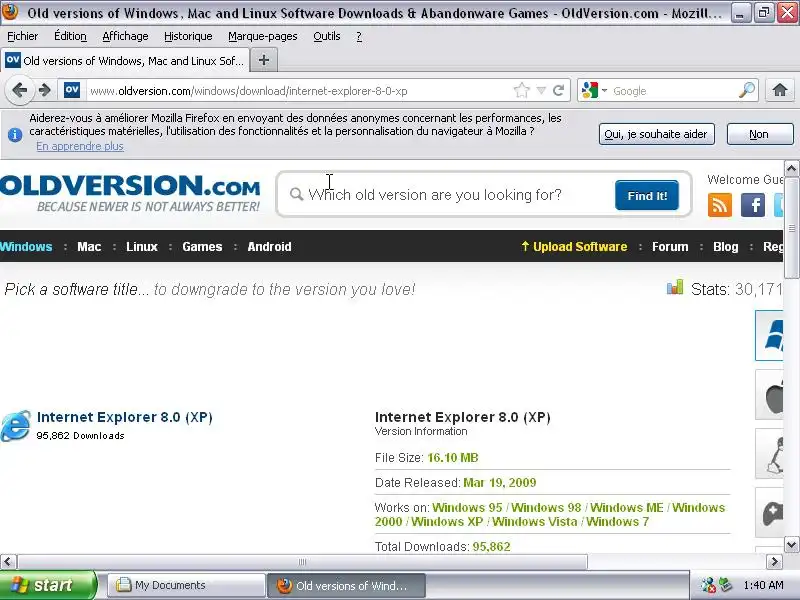800x600 pixels.
Task: Bookmark this page with the star icon
Action: pos(521,90)
